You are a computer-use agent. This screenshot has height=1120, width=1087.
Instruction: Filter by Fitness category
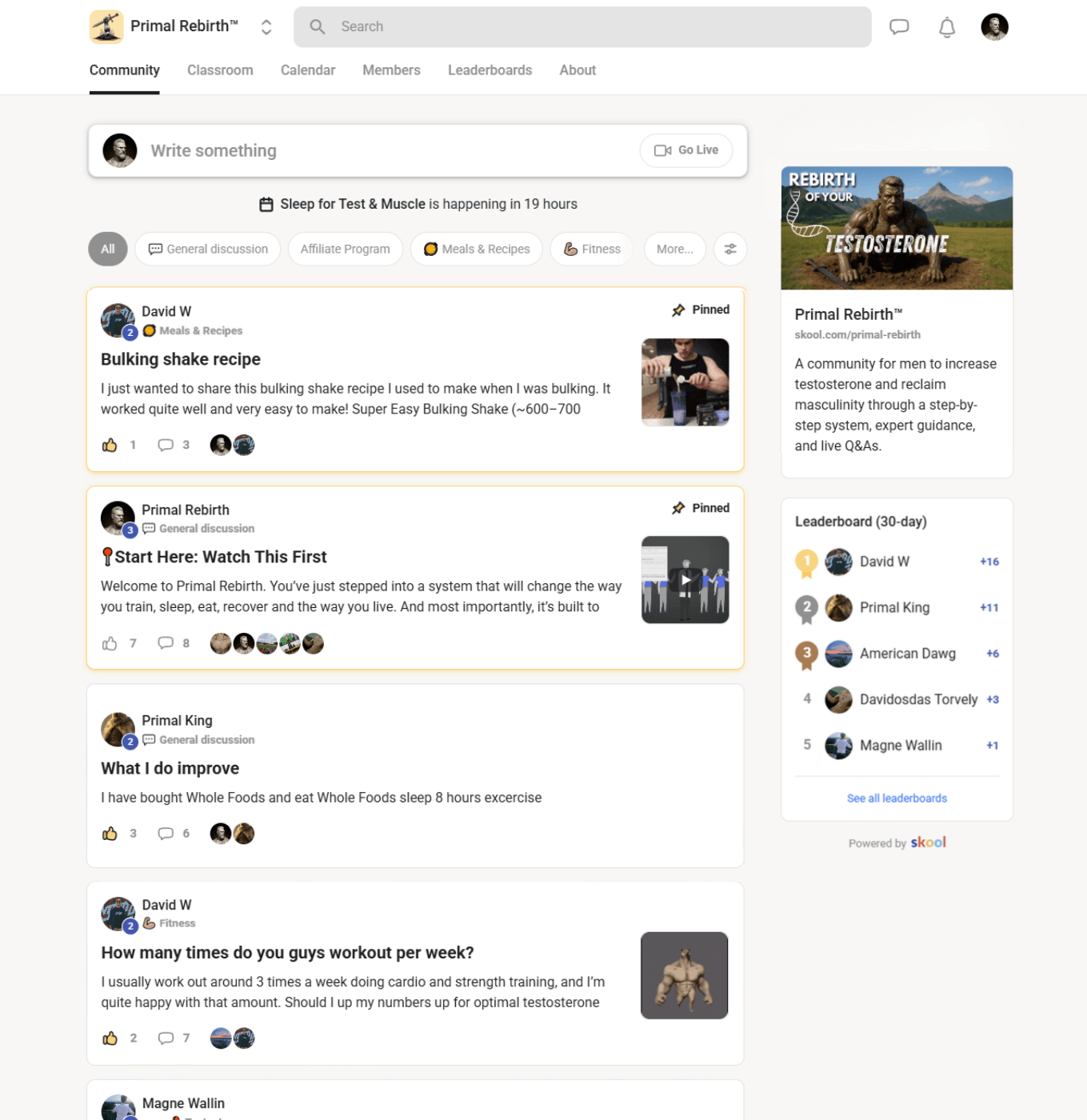point(592,249)
